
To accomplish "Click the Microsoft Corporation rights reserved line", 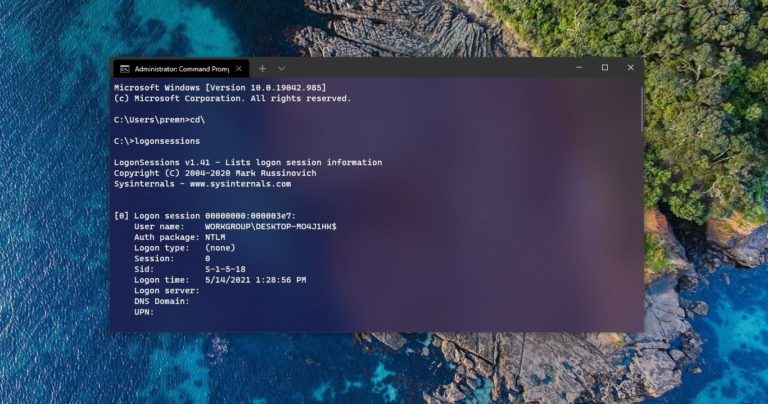I will click(233, 98).
